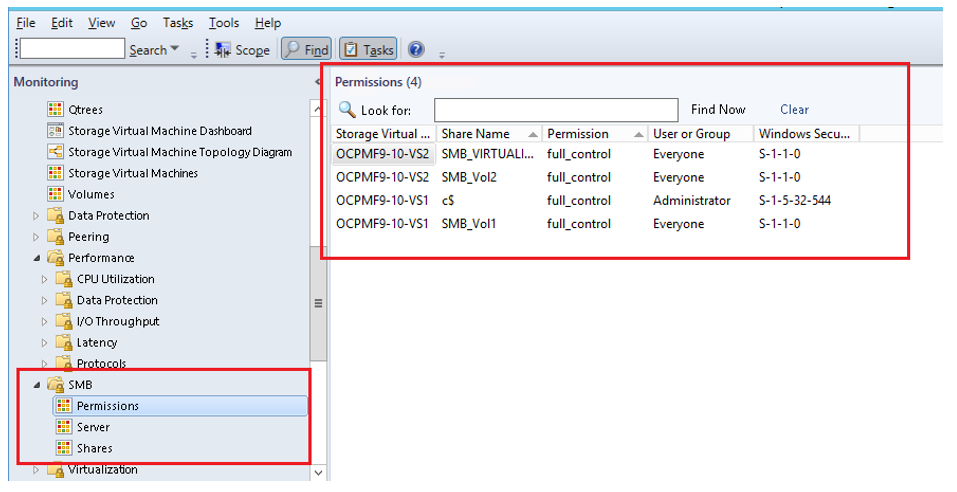
Task: Sort by Windows Secu... column header
Action: [806, 134]
